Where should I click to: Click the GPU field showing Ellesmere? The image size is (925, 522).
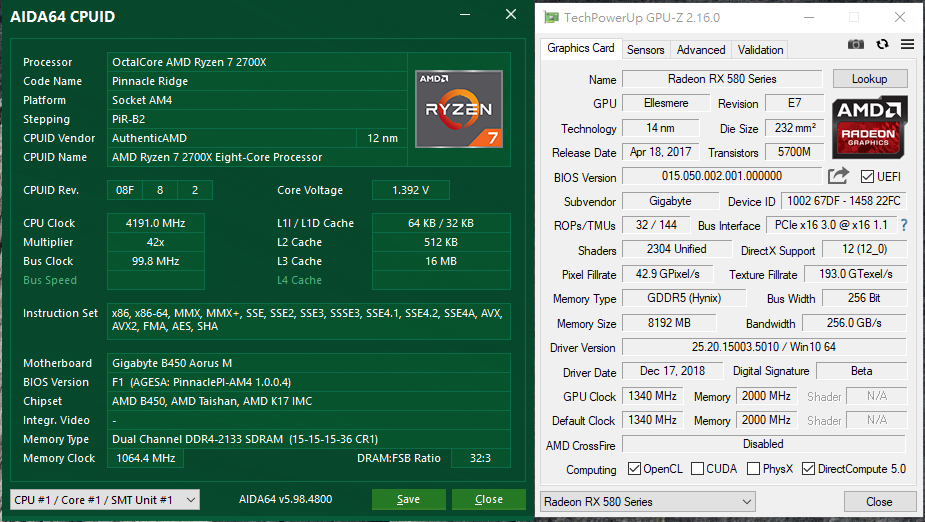[666, 103]
